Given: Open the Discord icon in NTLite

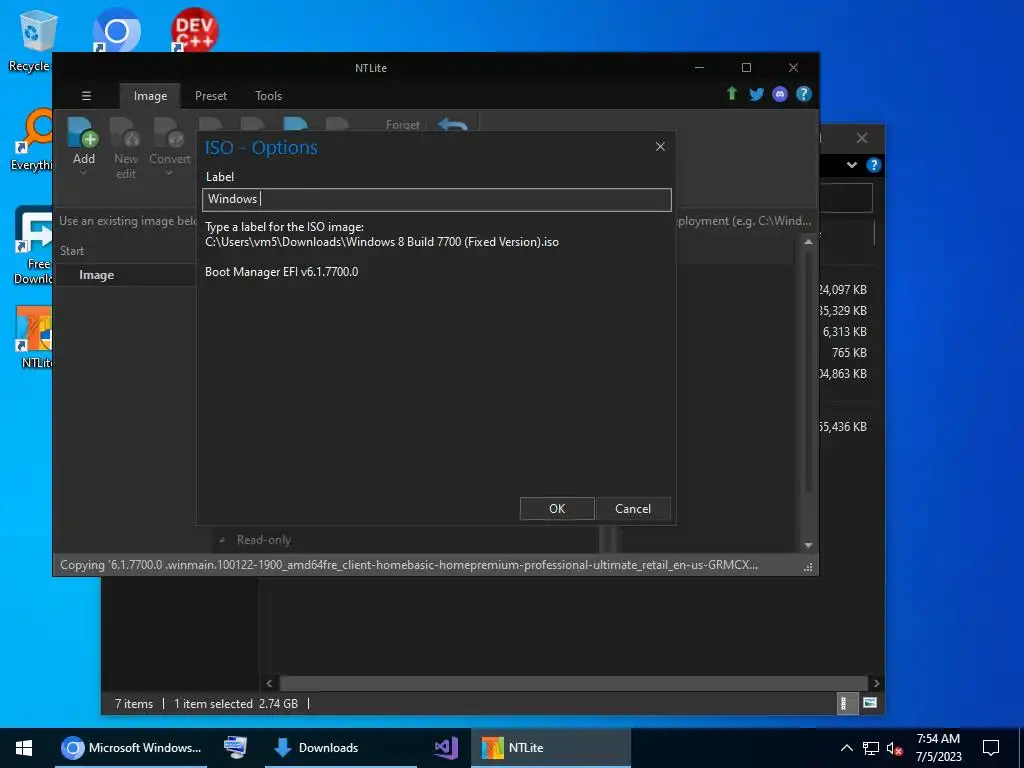Looking at the screenshot, I should 780,94.
